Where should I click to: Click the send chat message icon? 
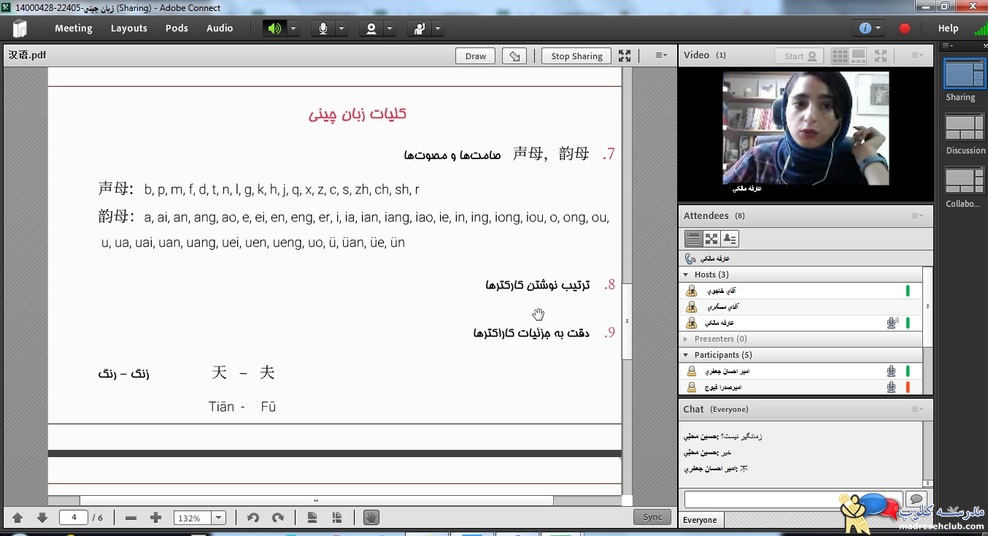tap(916, 499)
